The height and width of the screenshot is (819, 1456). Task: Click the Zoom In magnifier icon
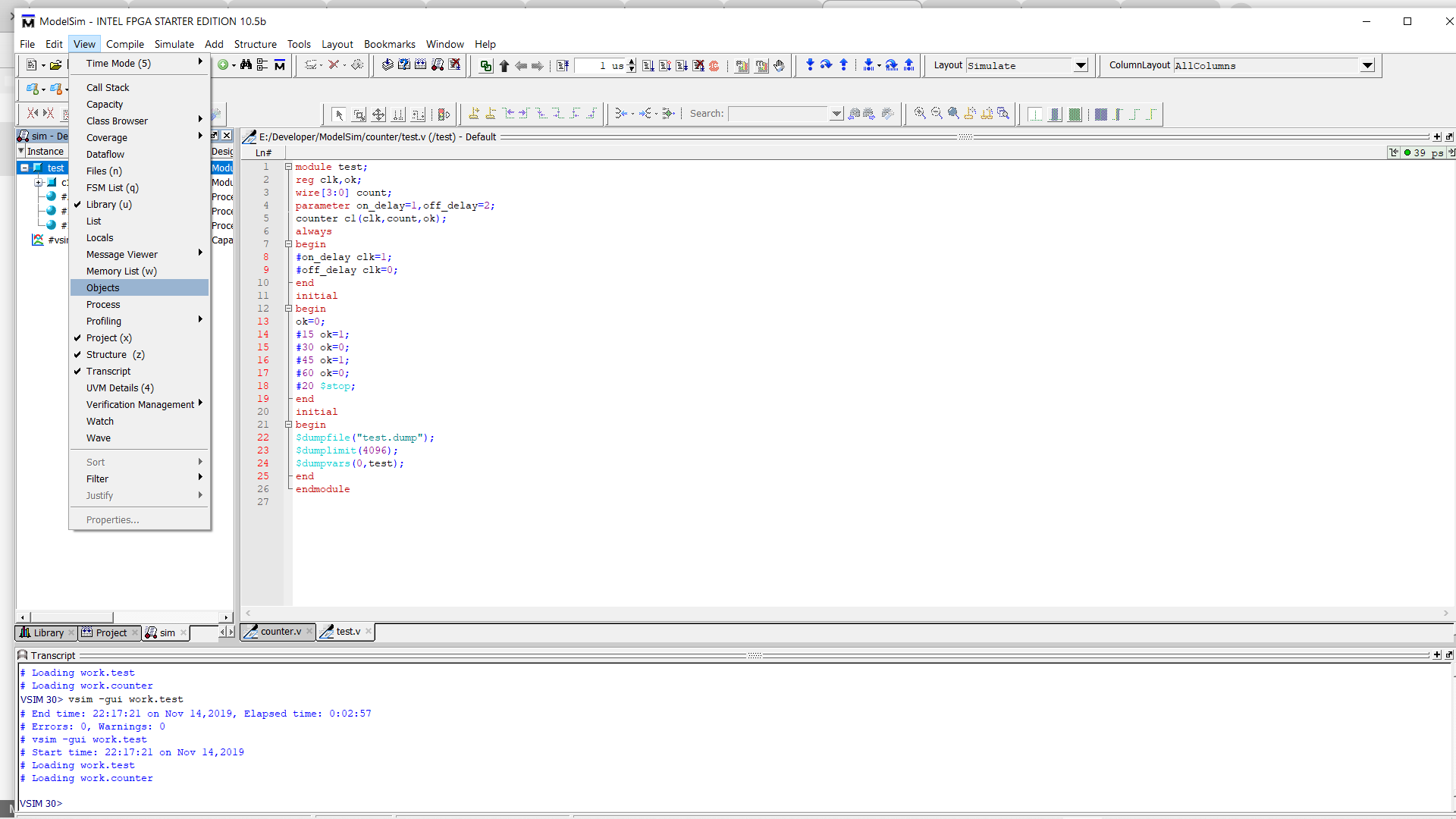tap(920, 114)
